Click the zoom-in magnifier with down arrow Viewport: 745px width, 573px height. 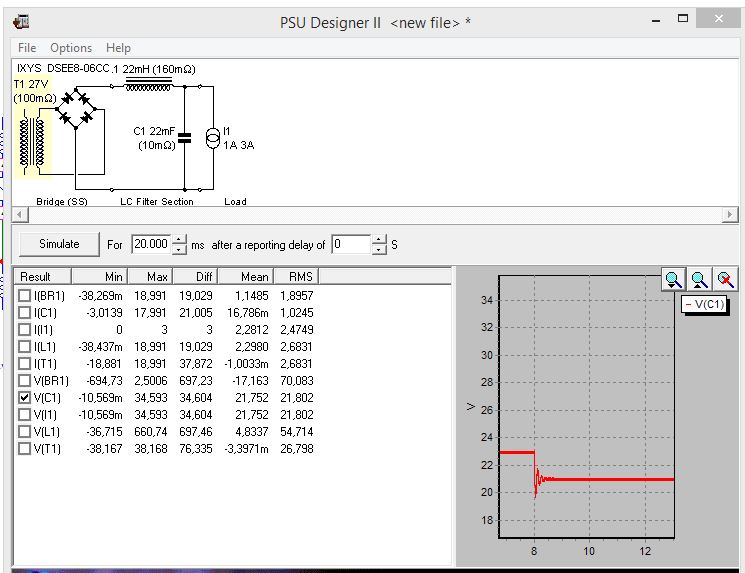tap(673, 281)
